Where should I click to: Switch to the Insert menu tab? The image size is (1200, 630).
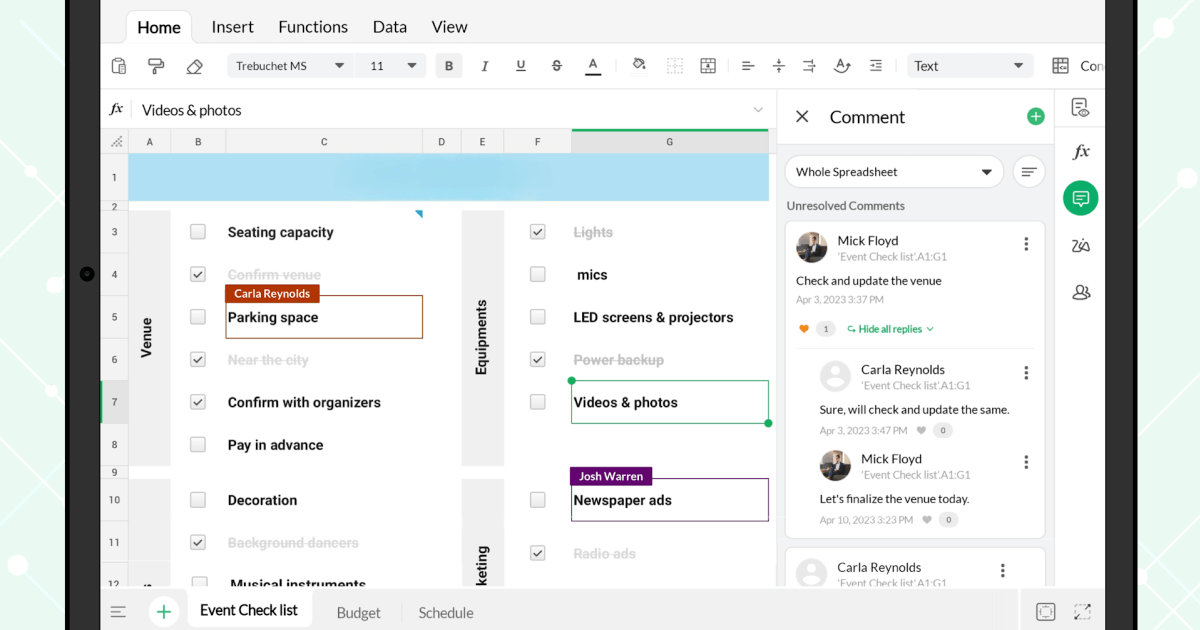[232, 26]
